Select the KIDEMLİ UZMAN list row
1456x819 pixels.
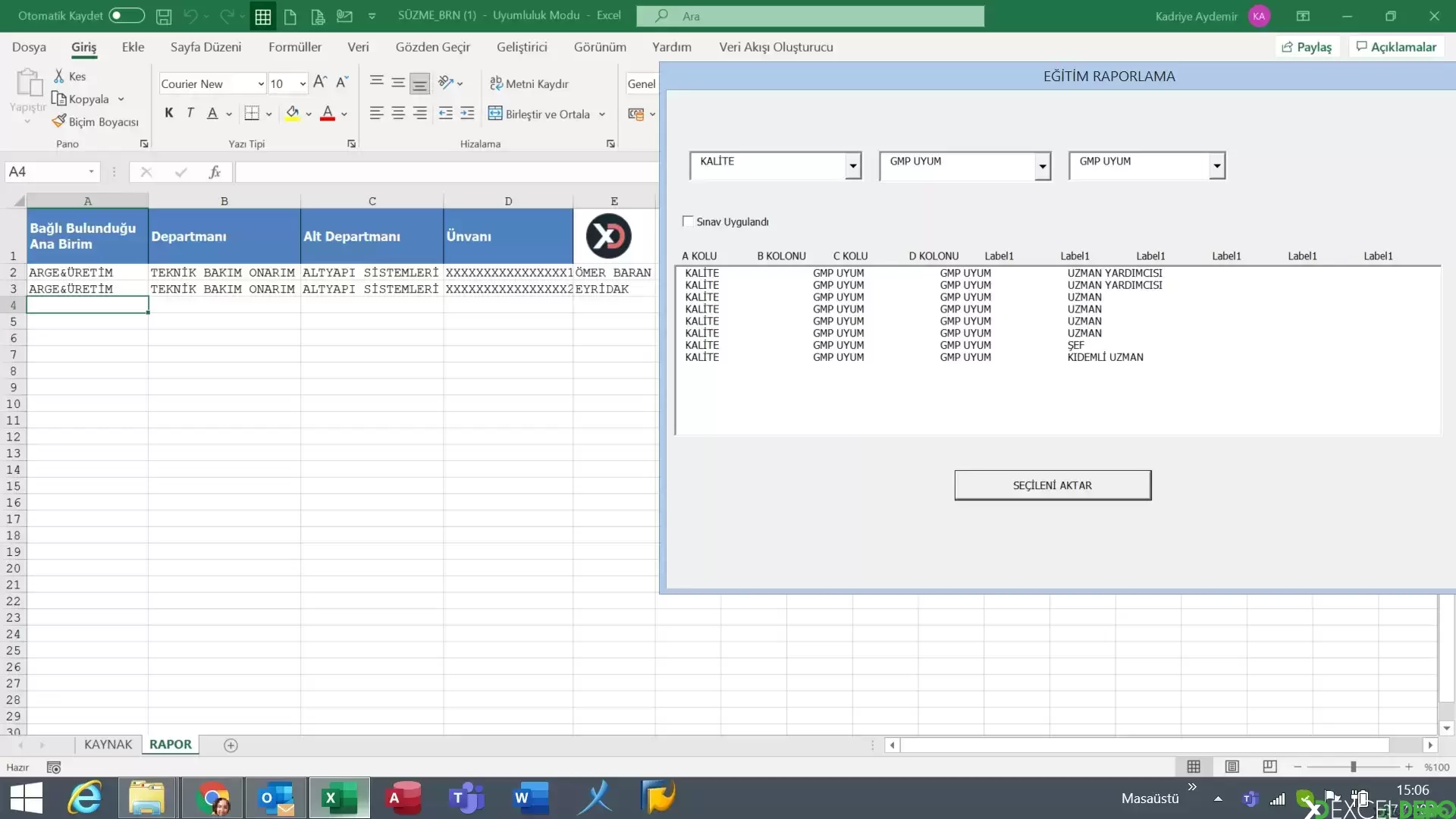tap(1058, 357)
